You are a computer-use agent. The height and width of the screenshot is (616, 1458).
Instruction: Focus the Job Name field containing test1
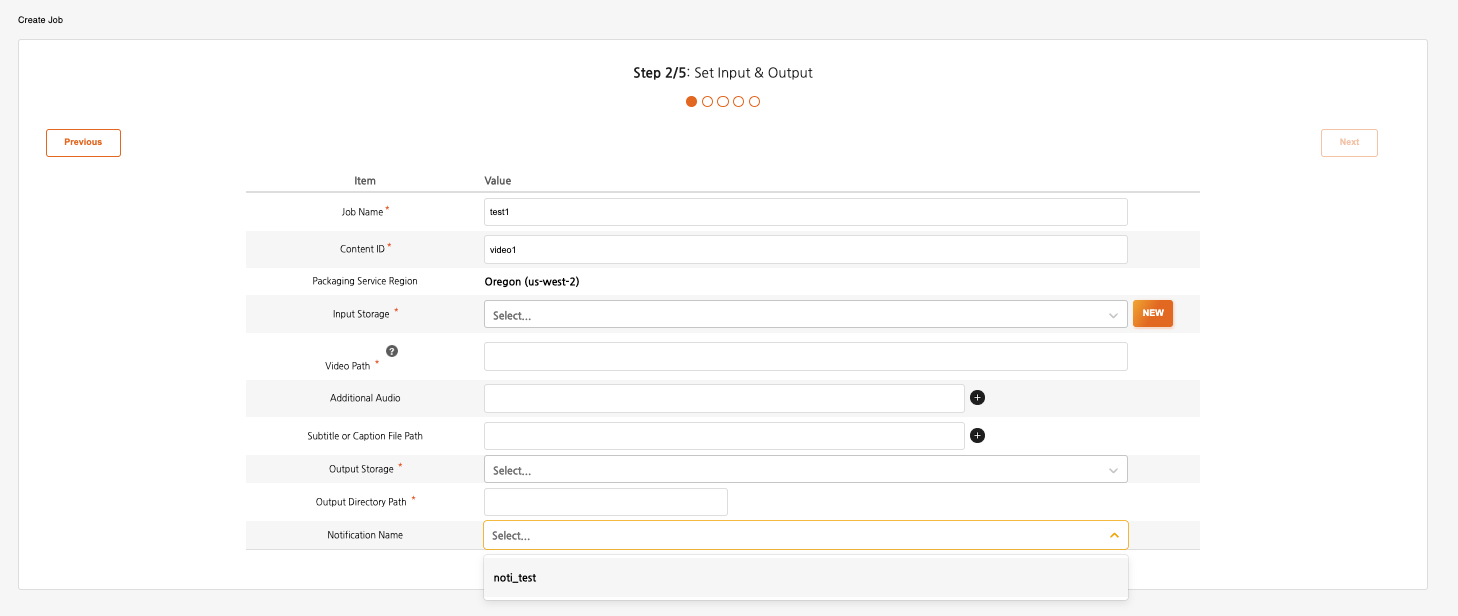click(805, 212)
